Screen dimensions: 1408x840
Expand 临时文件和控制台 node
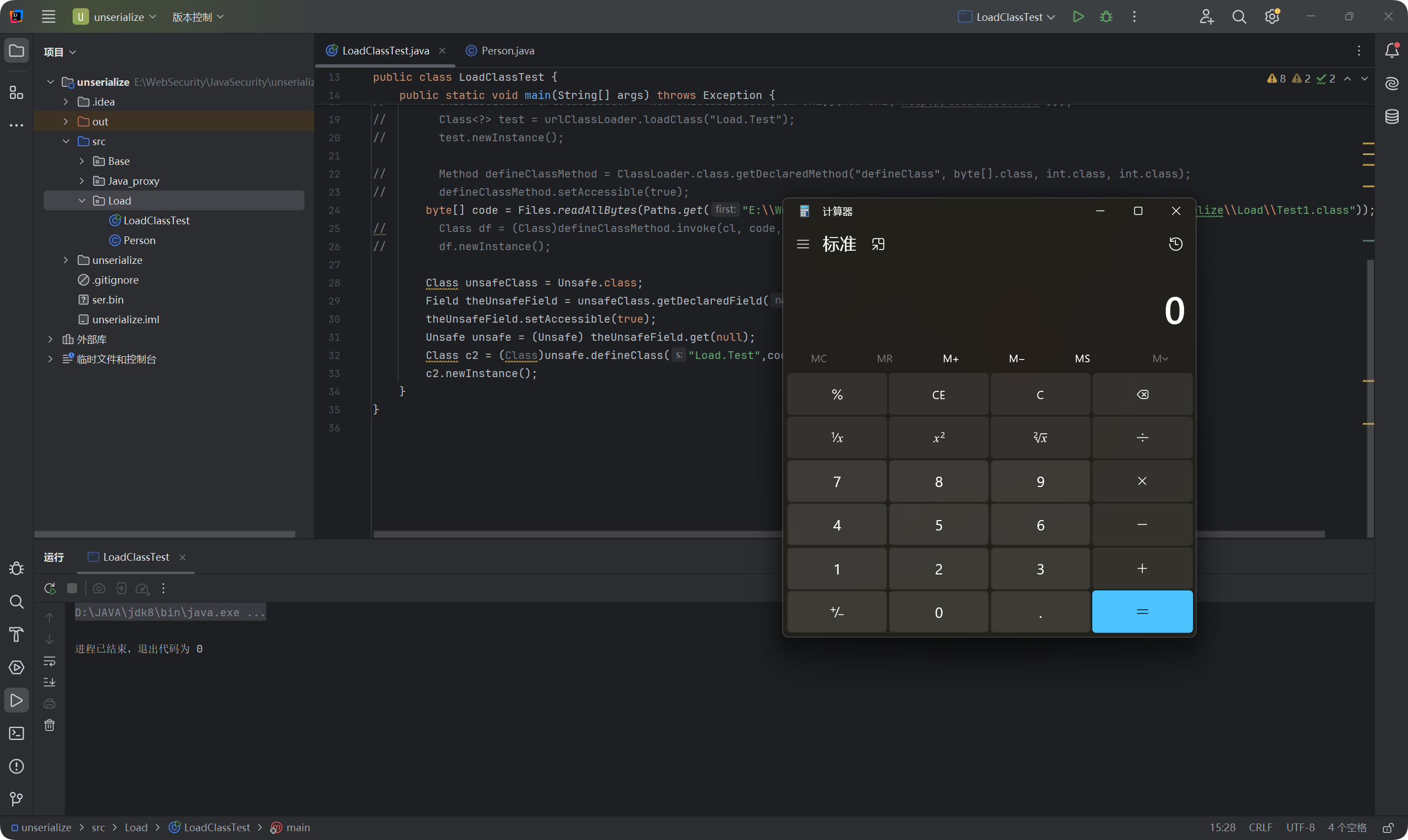pos(50,360)
